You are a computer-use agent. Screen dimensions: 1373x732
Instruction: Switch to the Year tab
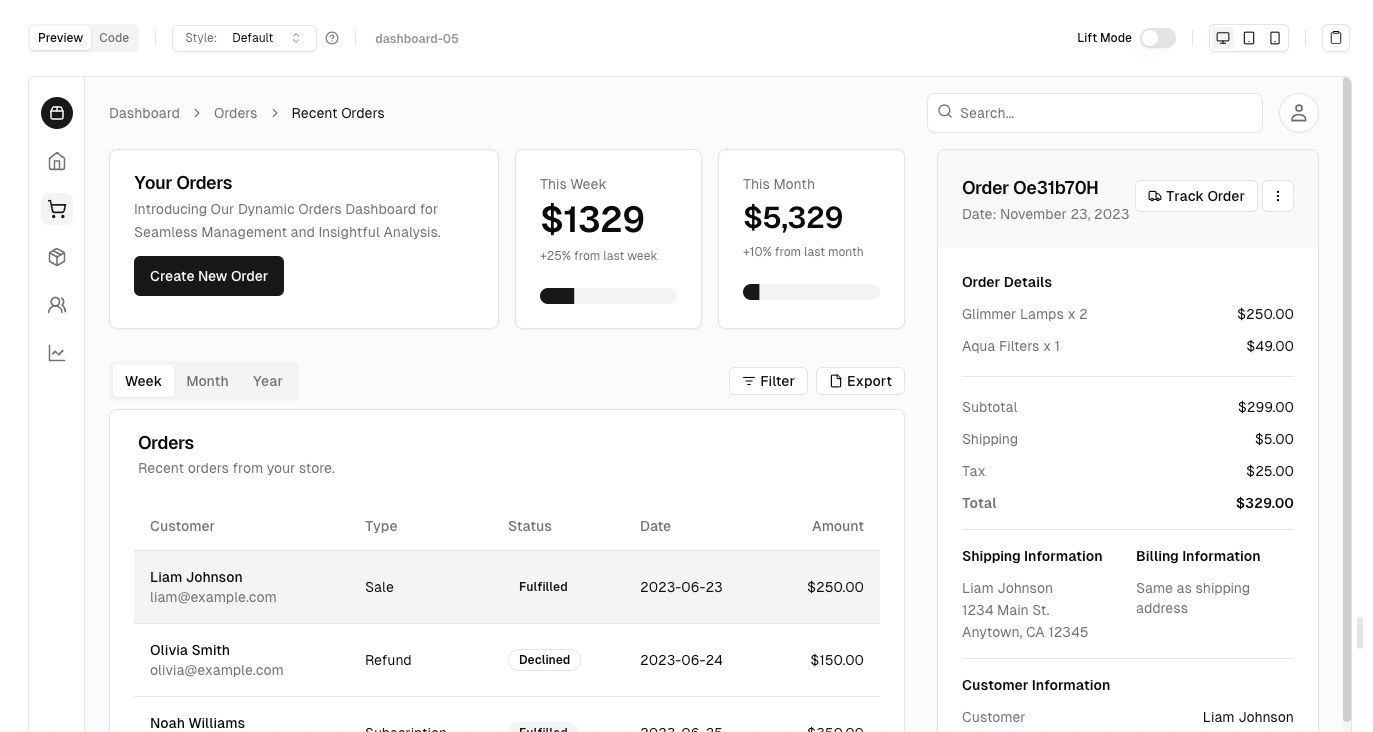(268, 381)
